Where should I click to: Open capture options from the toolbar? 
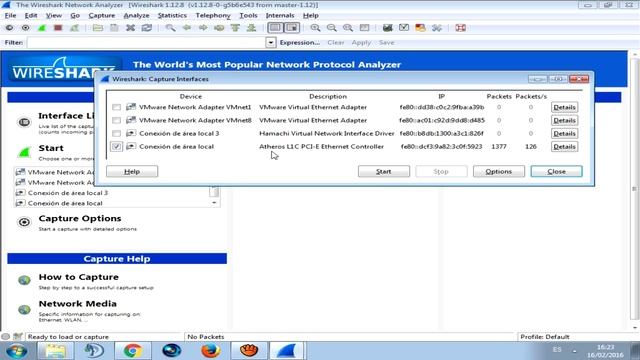pyautogui.click(x=26, y=28)
